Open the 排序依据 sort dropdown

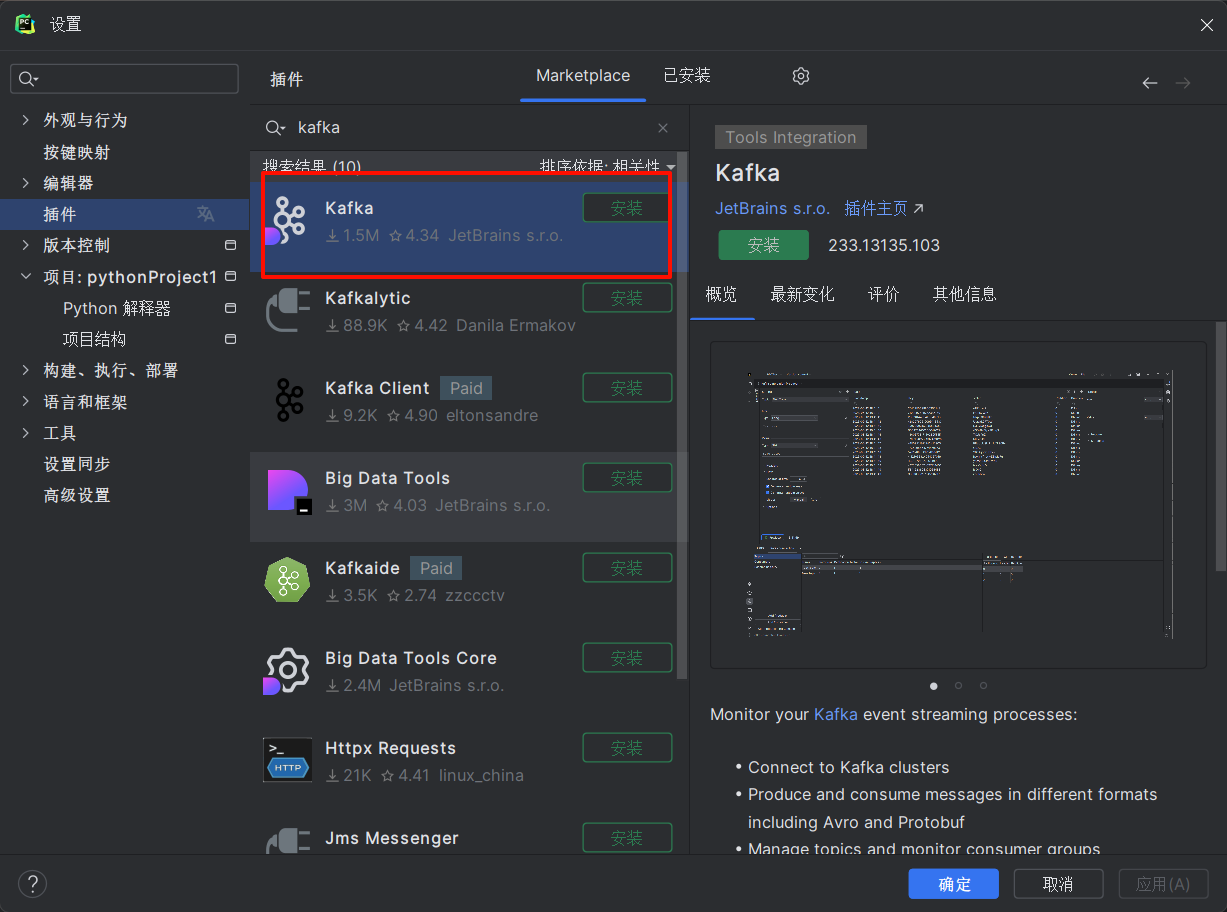(x=608, y=166)
